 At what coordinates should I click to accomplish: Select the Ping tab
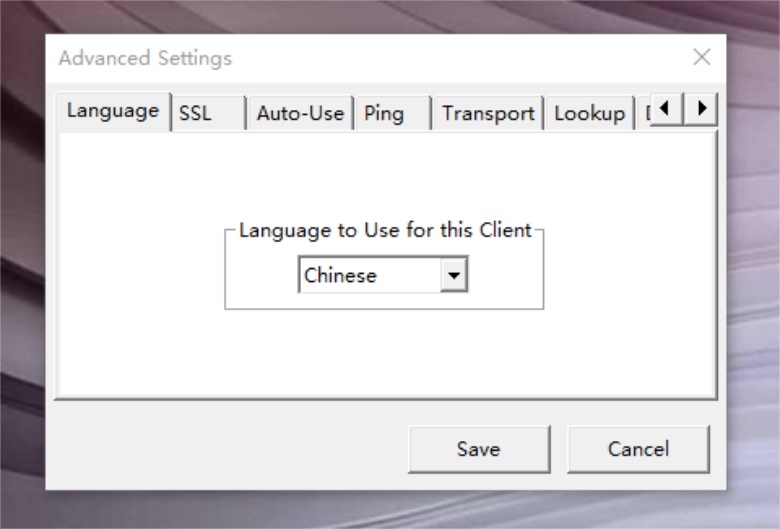click(392, 113)
